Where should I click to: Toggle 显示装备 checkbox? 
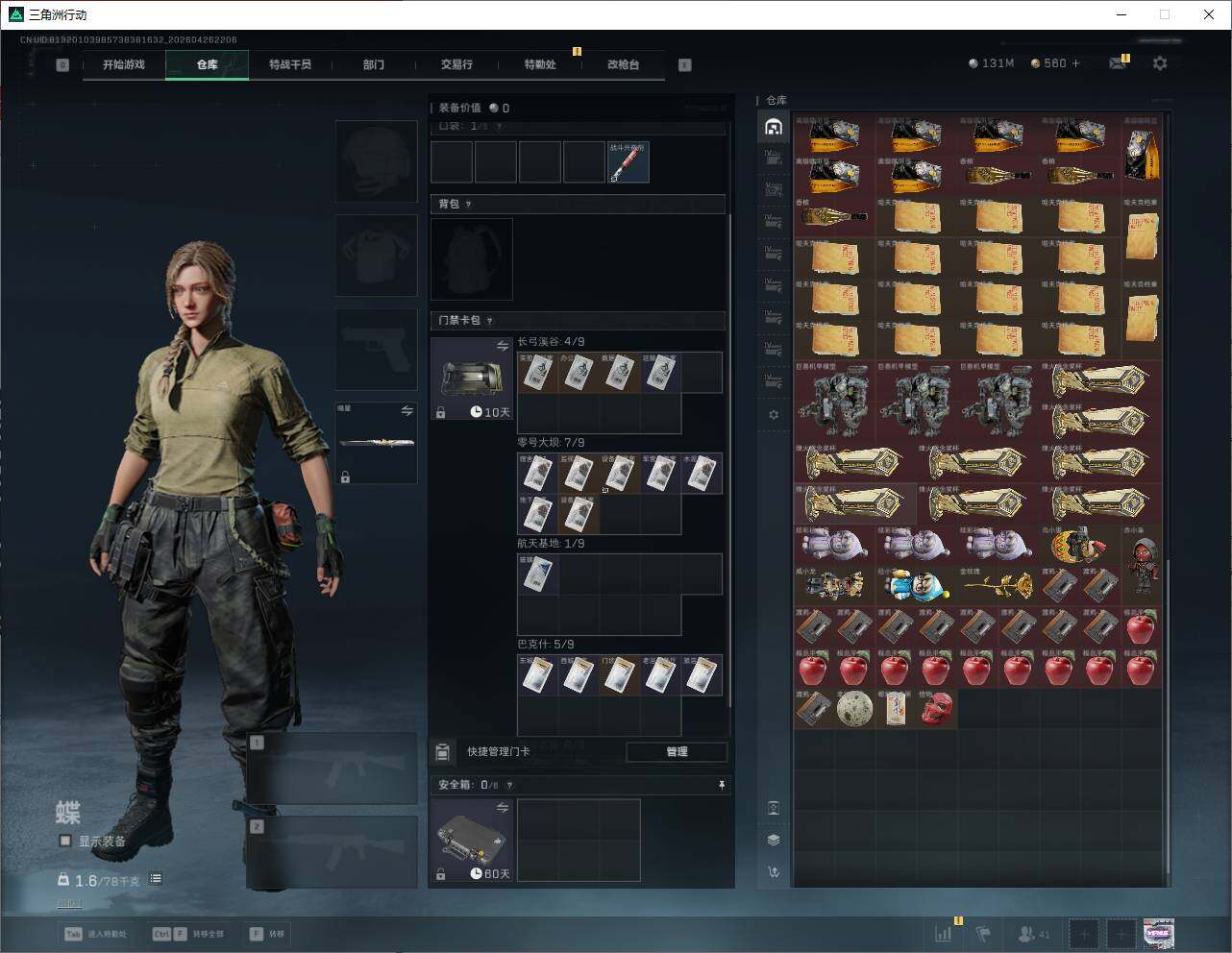(x=65, y=841)
